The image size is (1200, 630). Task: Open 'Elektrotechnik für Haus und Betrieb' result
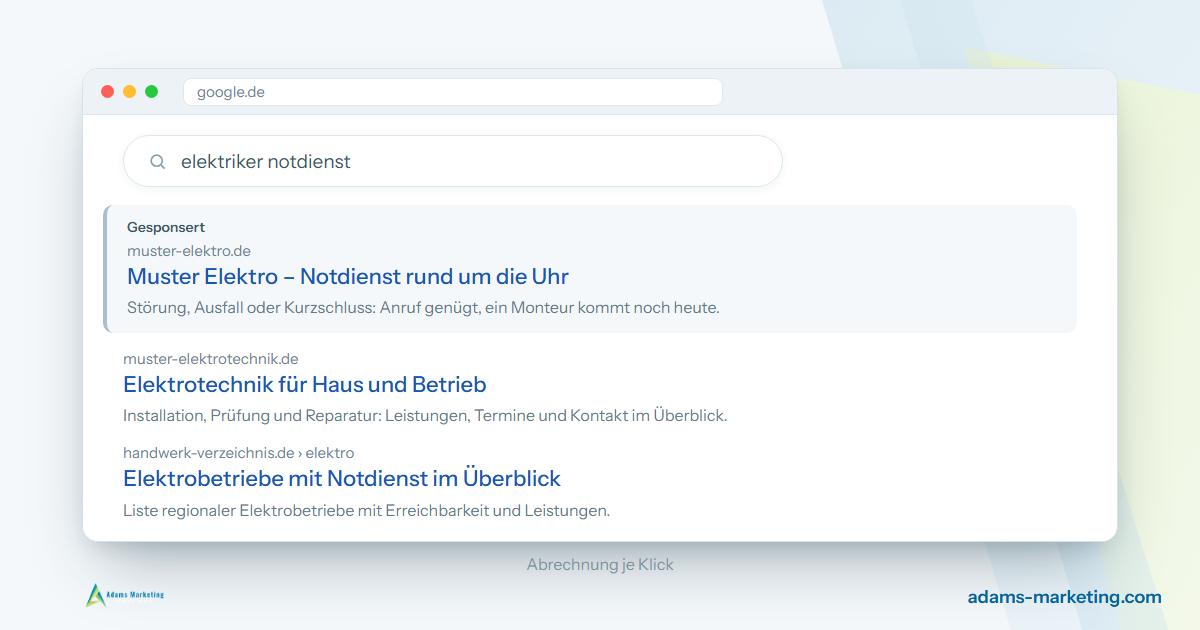click(x=305, y=384)
